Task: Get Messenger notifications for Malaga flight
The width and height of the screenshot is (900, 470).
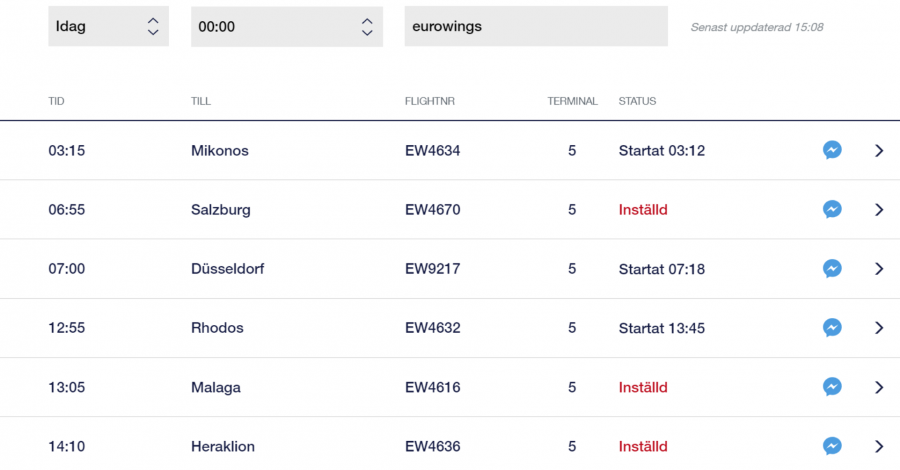Action: (831, 387)
